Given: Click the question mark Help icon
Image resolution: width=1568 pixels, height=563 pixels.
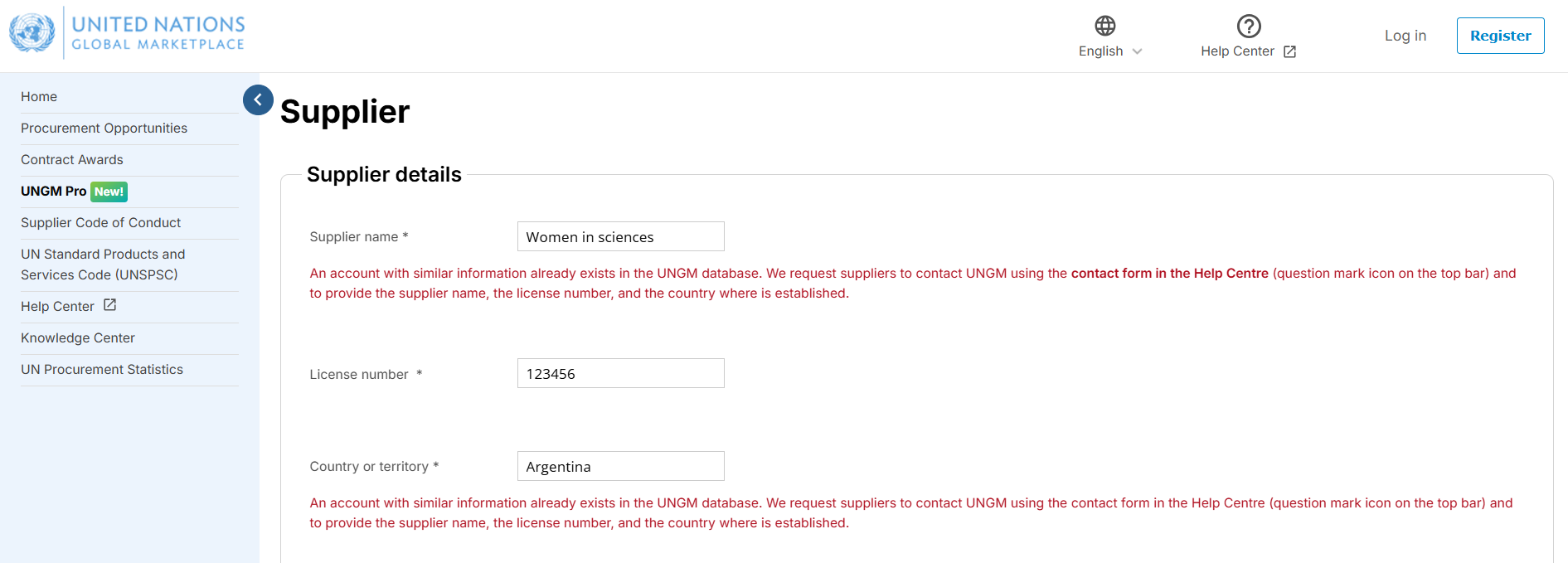Looking at the screenshot, I should pyautogui.click(x=1248, y=26).
